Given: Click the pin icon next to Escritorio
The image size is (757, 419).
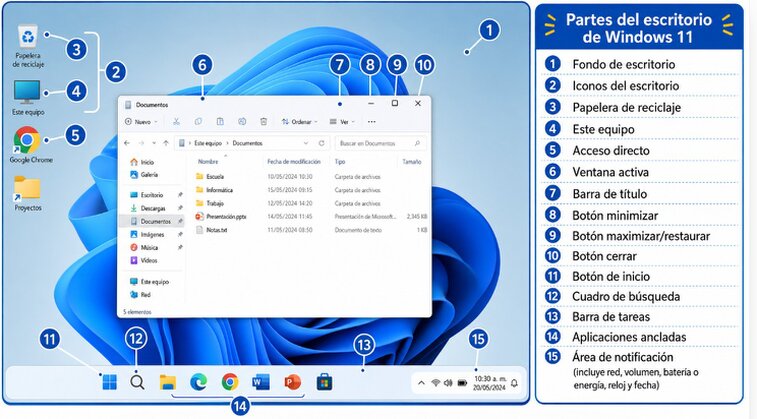Looking at the screenshot, I should [x=180, y=195].
